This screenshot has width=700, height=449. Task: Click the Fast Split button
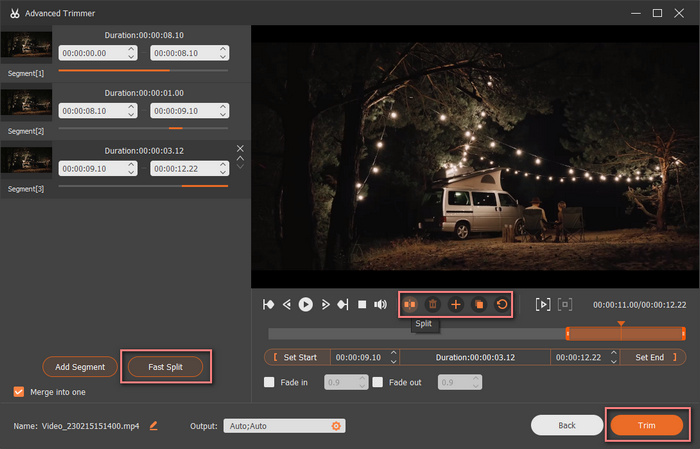tap(165, 367)
